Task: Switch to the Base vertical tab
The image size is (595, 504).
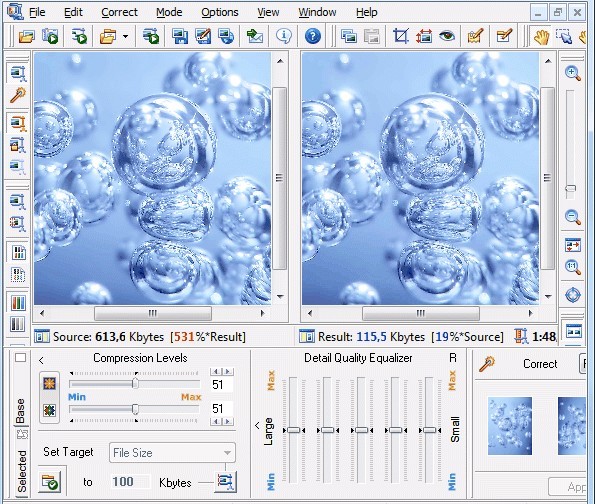Action: [21, 411]
